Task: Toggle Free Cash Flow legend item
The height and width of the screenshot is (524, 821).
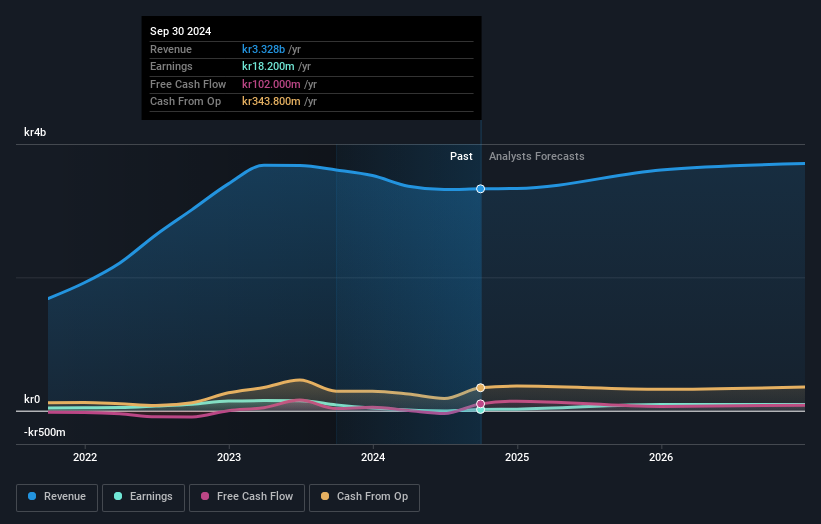Action: [x=247, y=497]
